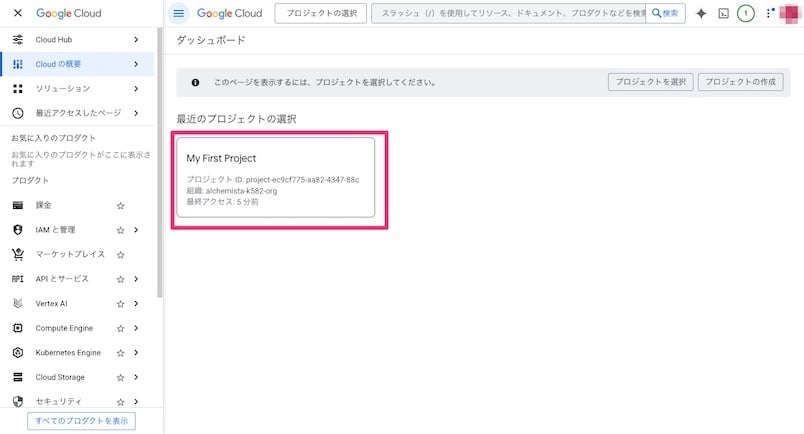This screenshot has height=434, width=804.
Task: Select the Cloud の概要 menu item
Action: pyautogui.click(x=59, y=64)
